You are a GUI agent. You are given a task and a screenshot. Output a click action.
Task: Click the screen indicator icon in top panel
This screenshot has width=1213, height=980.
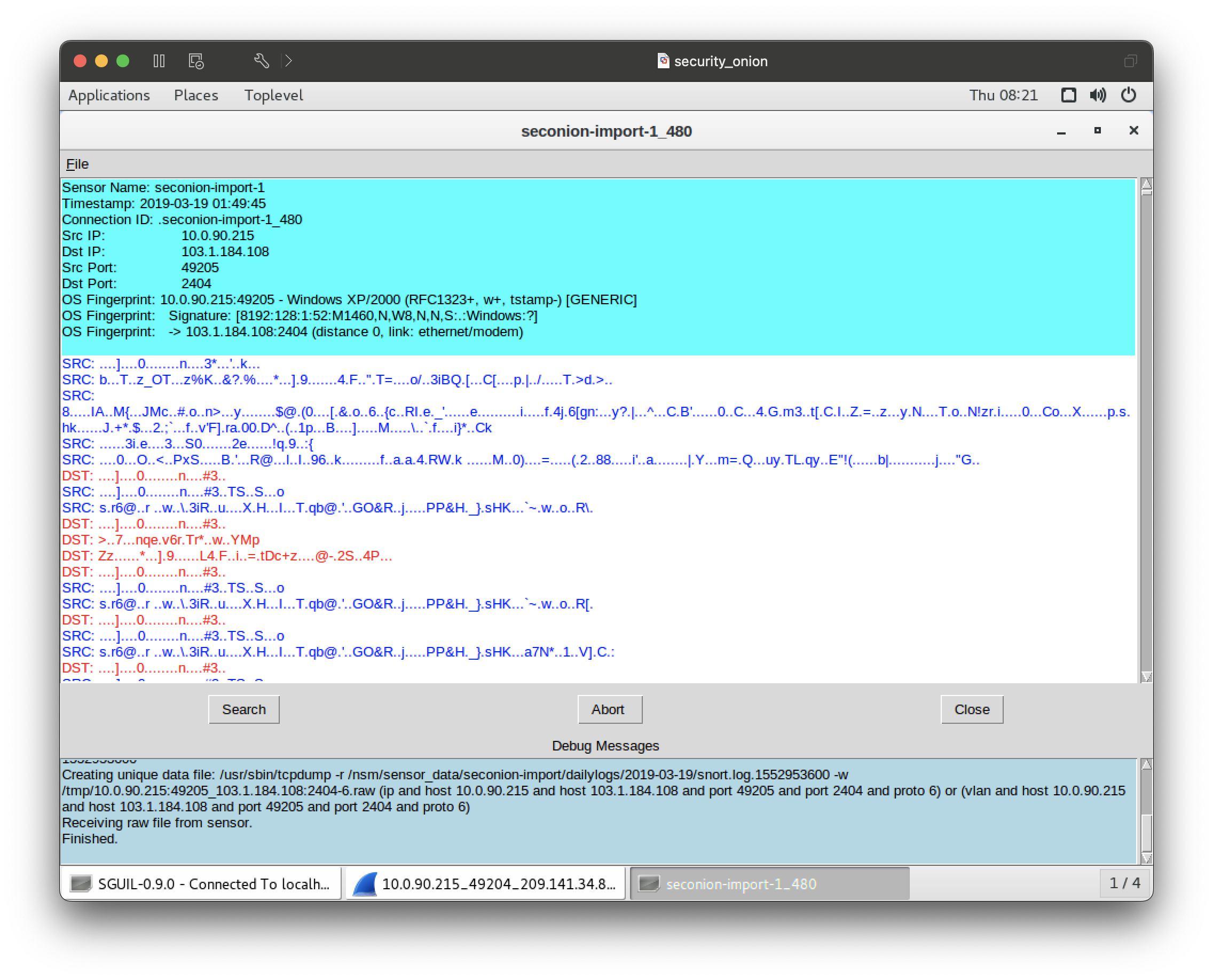pos(1068,95)
